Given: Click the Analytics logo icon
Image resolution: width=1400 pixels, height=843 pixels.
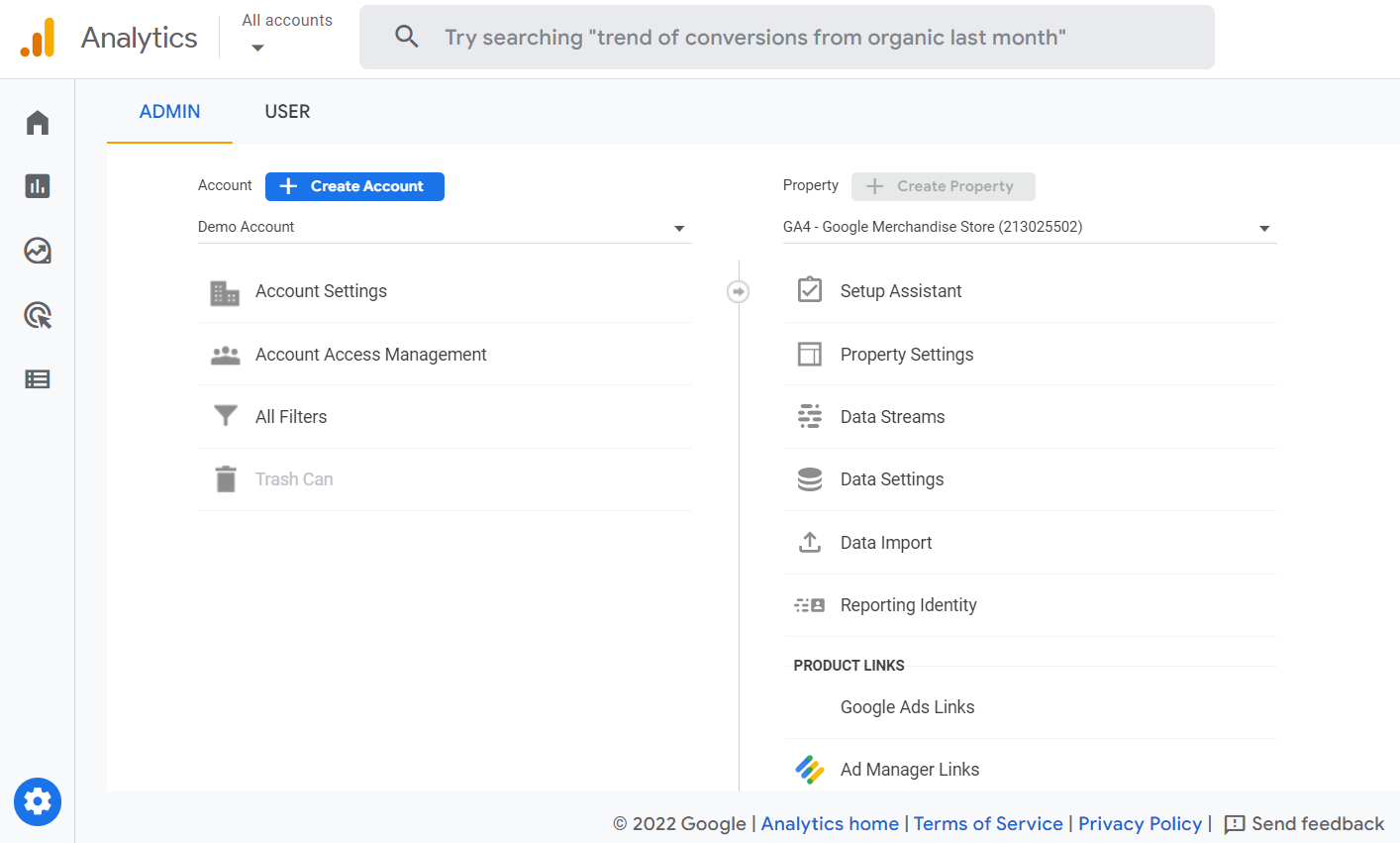Looking at the screenshot, I should [38, 38].
